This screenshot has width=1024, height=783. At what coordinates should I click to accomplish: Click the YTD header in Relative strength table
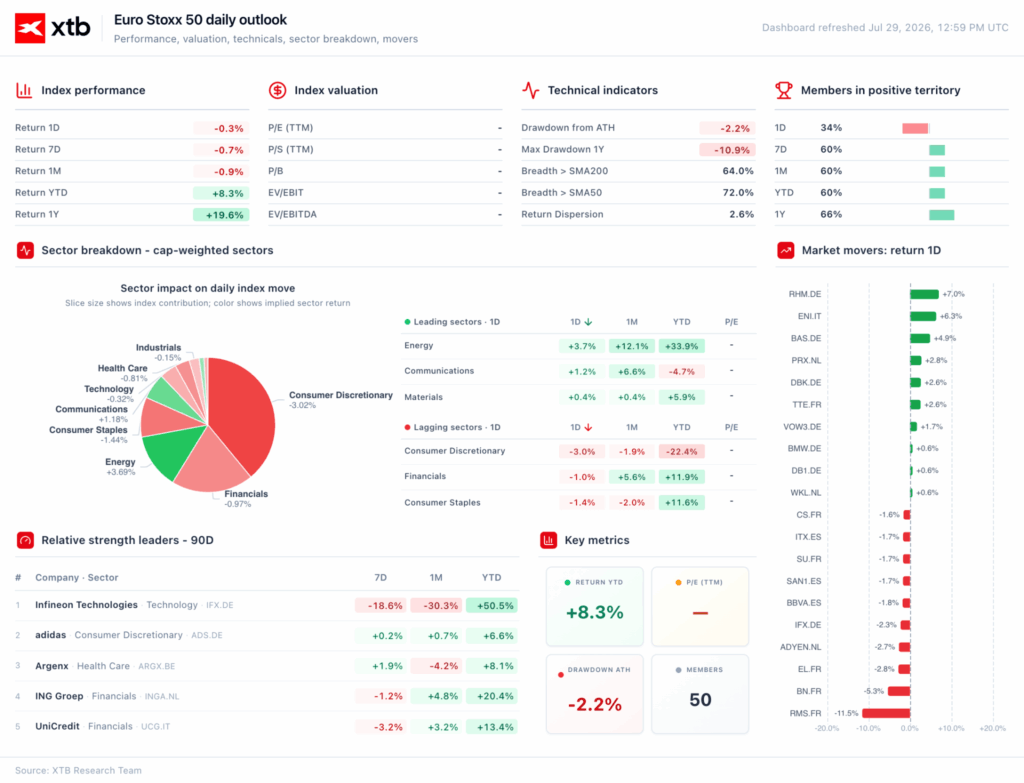click(491, 577)
